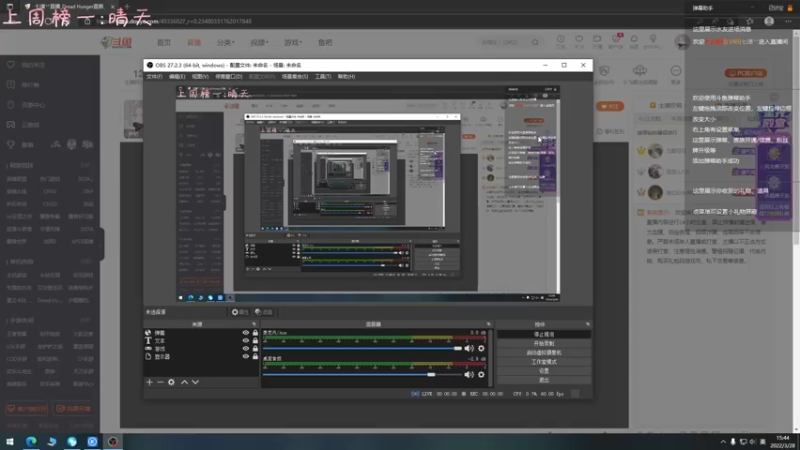Viewport: 800px width, 450px height.
Task: Click the Douyu search input field
Action: 505,42
